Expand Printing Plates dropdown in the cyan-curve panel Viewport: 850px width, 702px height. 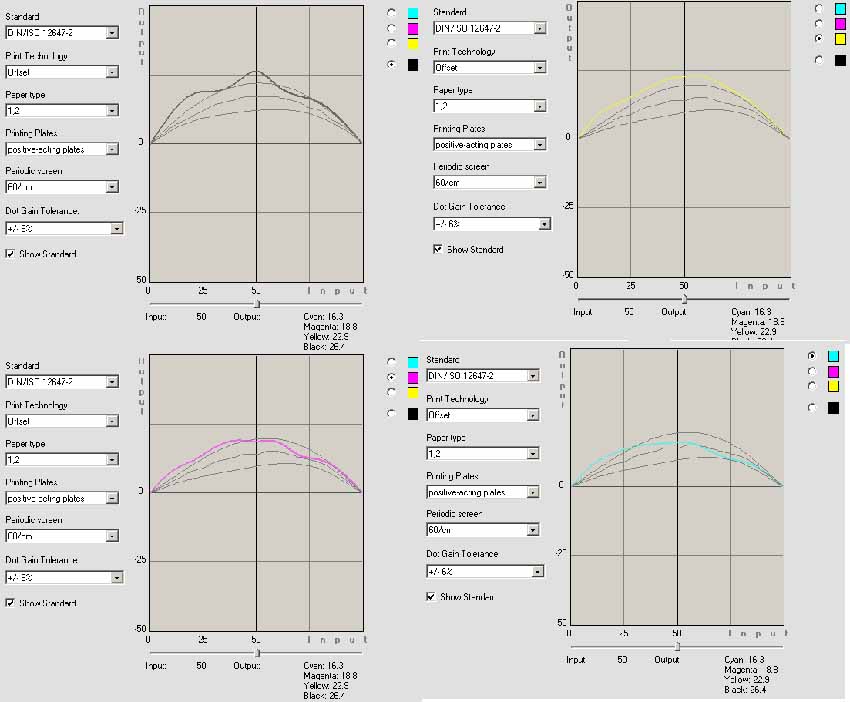pyautogui.click(x=533, y=492)
